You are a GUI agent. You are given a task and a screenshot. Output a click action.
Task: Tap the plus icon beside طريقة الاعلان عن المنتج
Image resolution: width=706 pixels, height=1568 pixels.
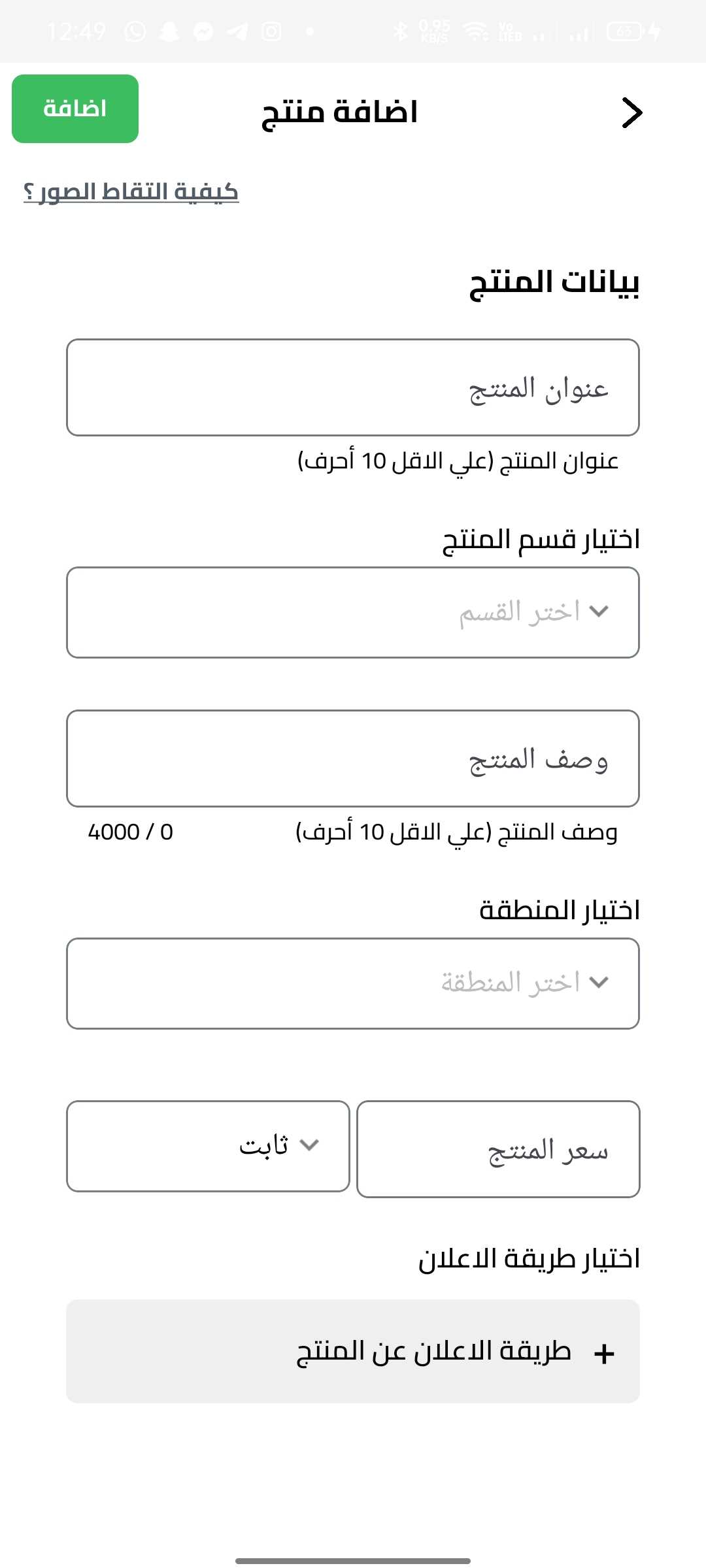pos(604,1354)
